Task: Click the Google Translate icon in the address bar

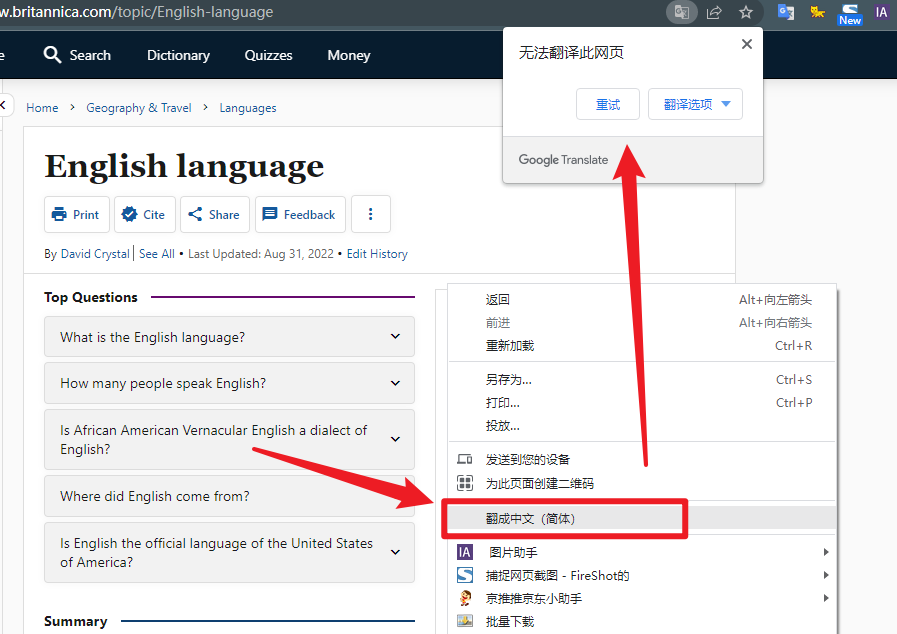Action: (681, 12)
